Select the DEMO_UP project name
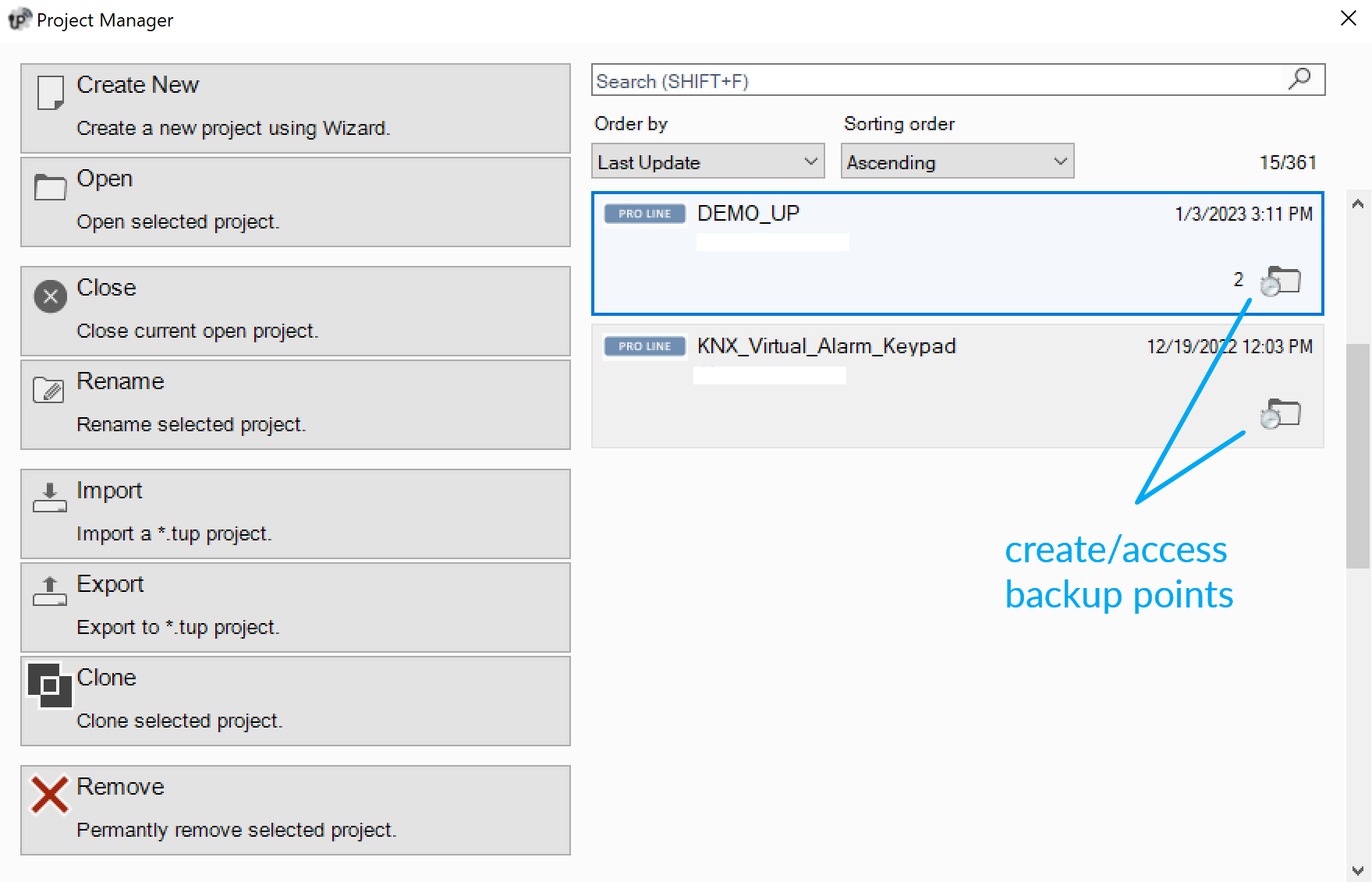This screenshot has width=1372, height=882. pyautogui.click(x=748, y=214)
